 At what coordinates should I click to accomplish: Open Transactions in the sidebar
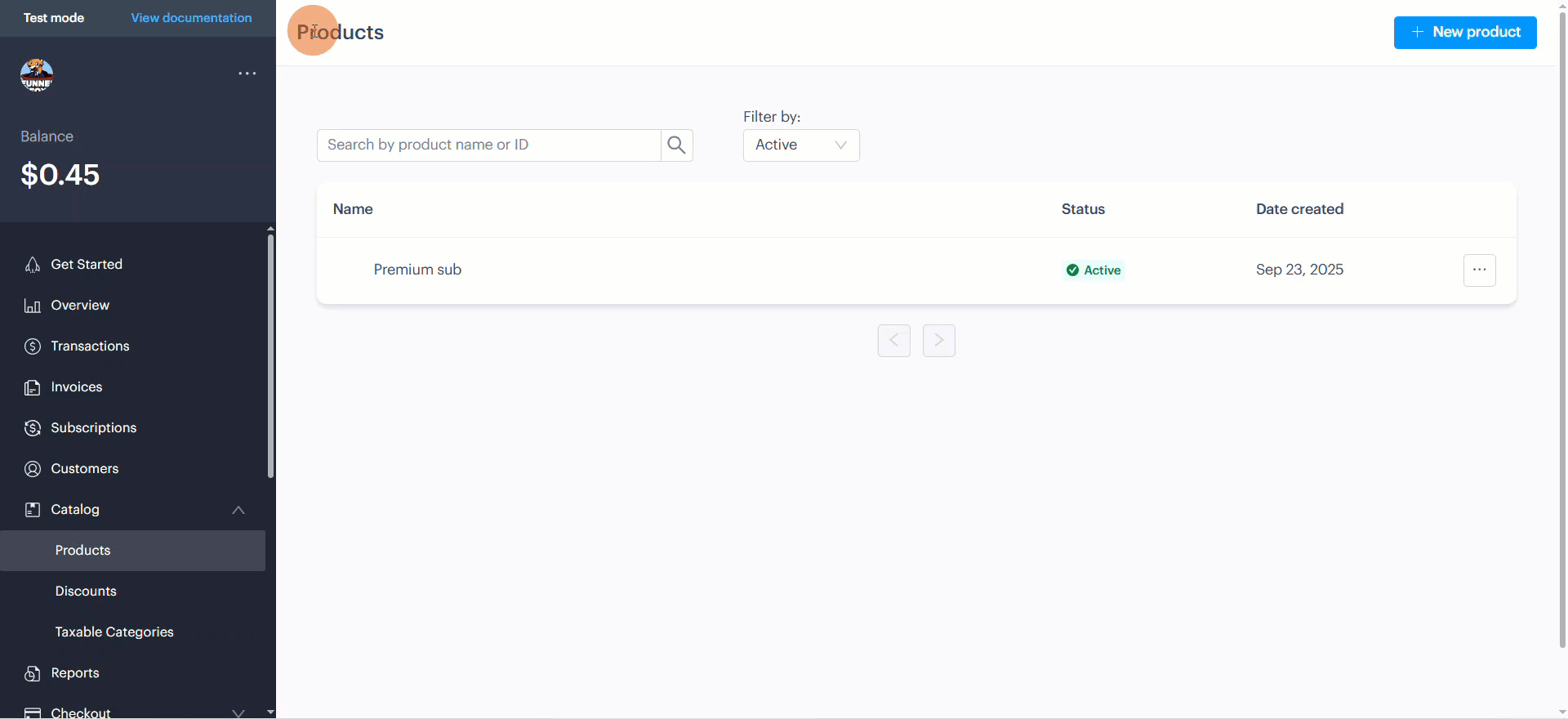click(90, 346)
